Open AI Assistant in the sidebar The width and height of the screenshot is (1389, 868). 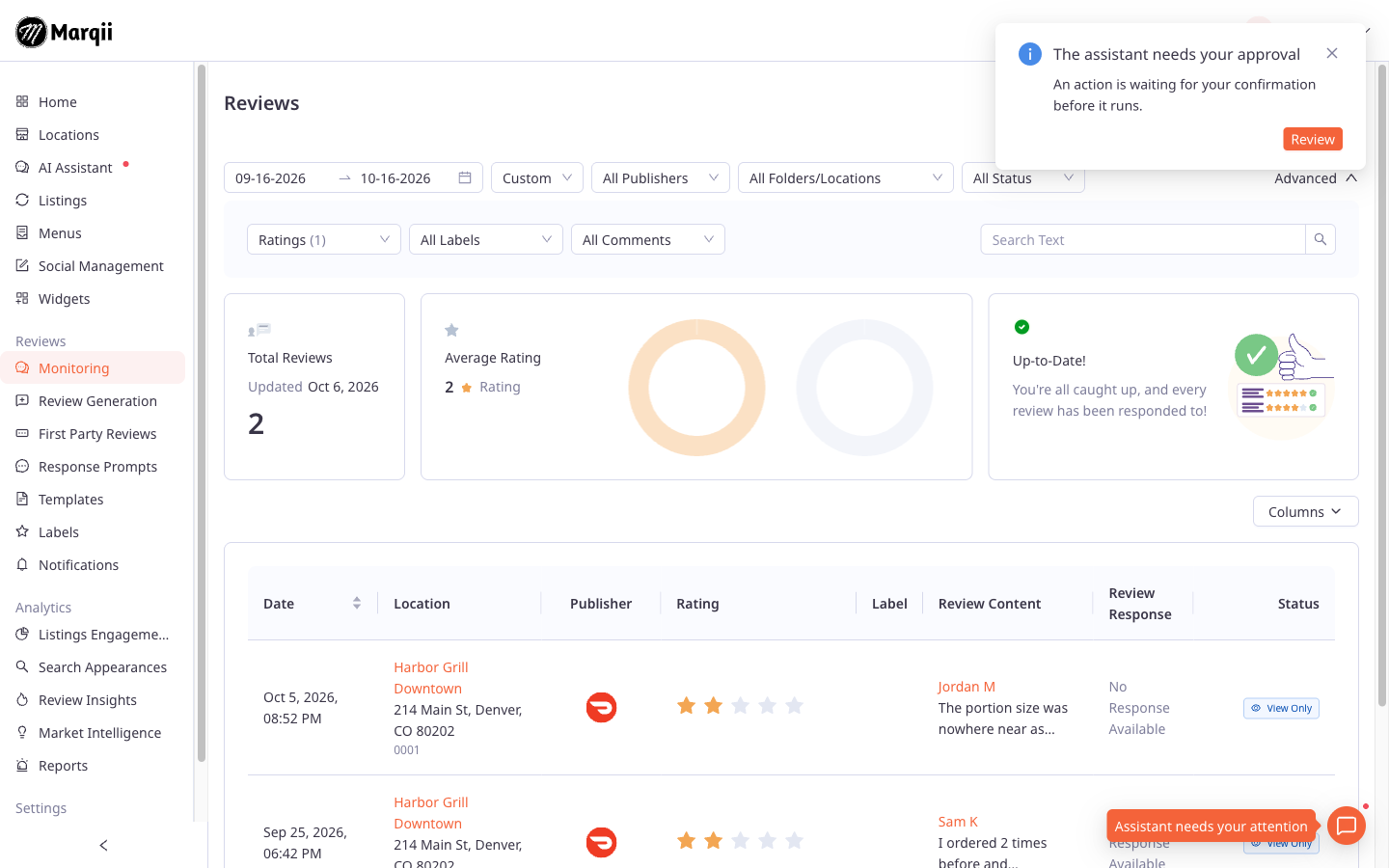(75, 168)
